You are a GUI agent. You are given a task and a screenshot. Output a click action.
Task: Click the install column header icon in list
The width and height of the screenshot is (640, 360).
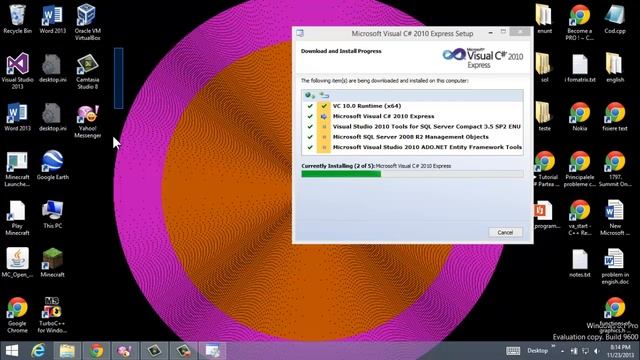click(x=324, y=95)
